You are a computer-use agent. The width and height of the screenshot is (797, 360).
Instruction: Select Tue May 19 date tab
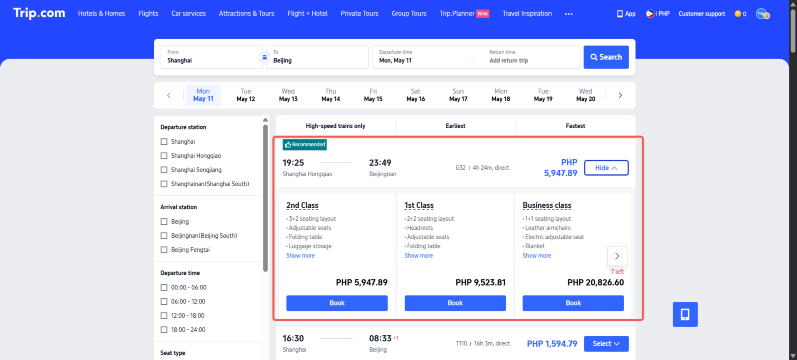point(543,95)
